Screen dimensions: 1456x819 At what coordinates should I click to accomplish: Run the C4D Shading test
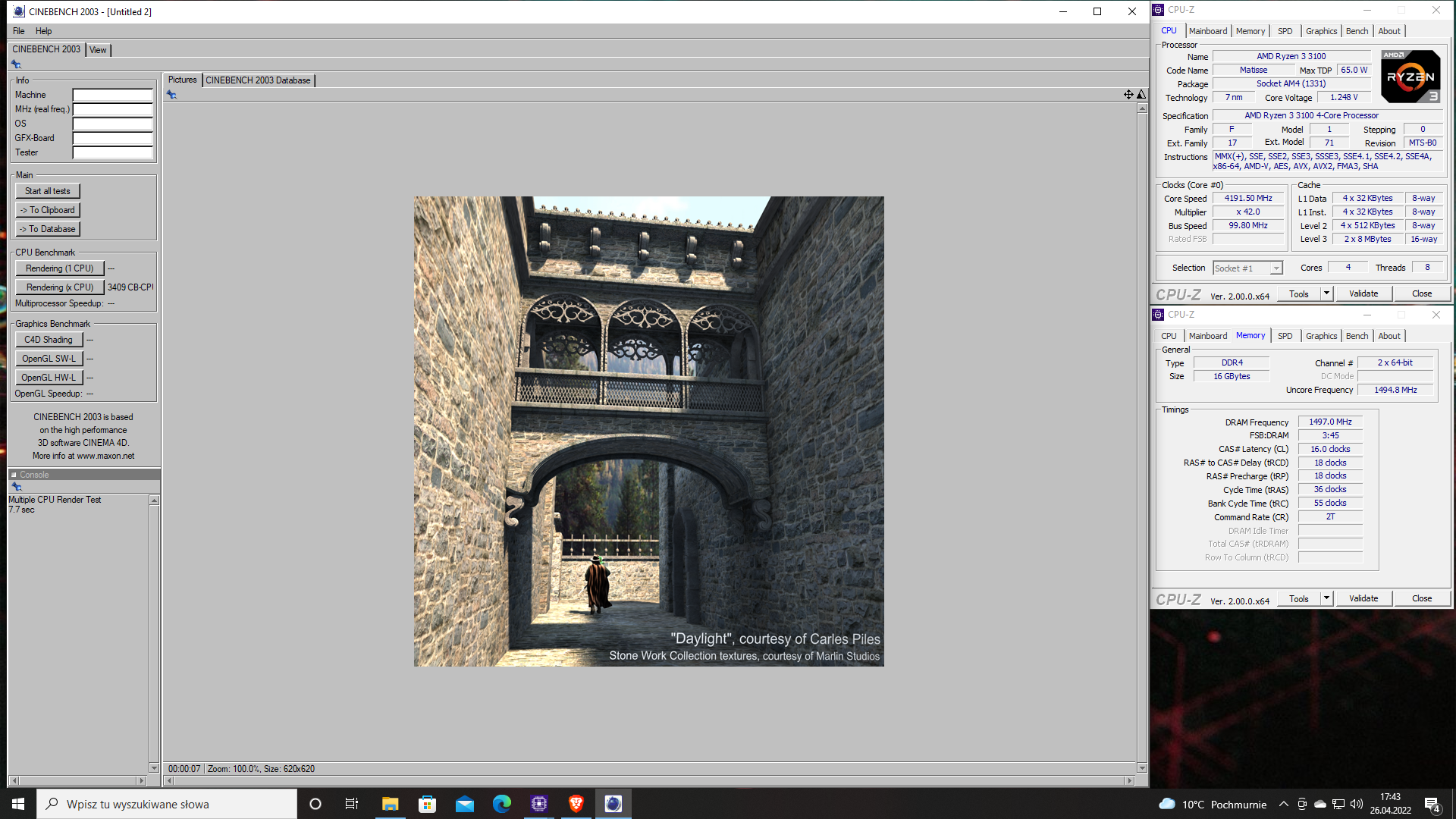[49, 340]
